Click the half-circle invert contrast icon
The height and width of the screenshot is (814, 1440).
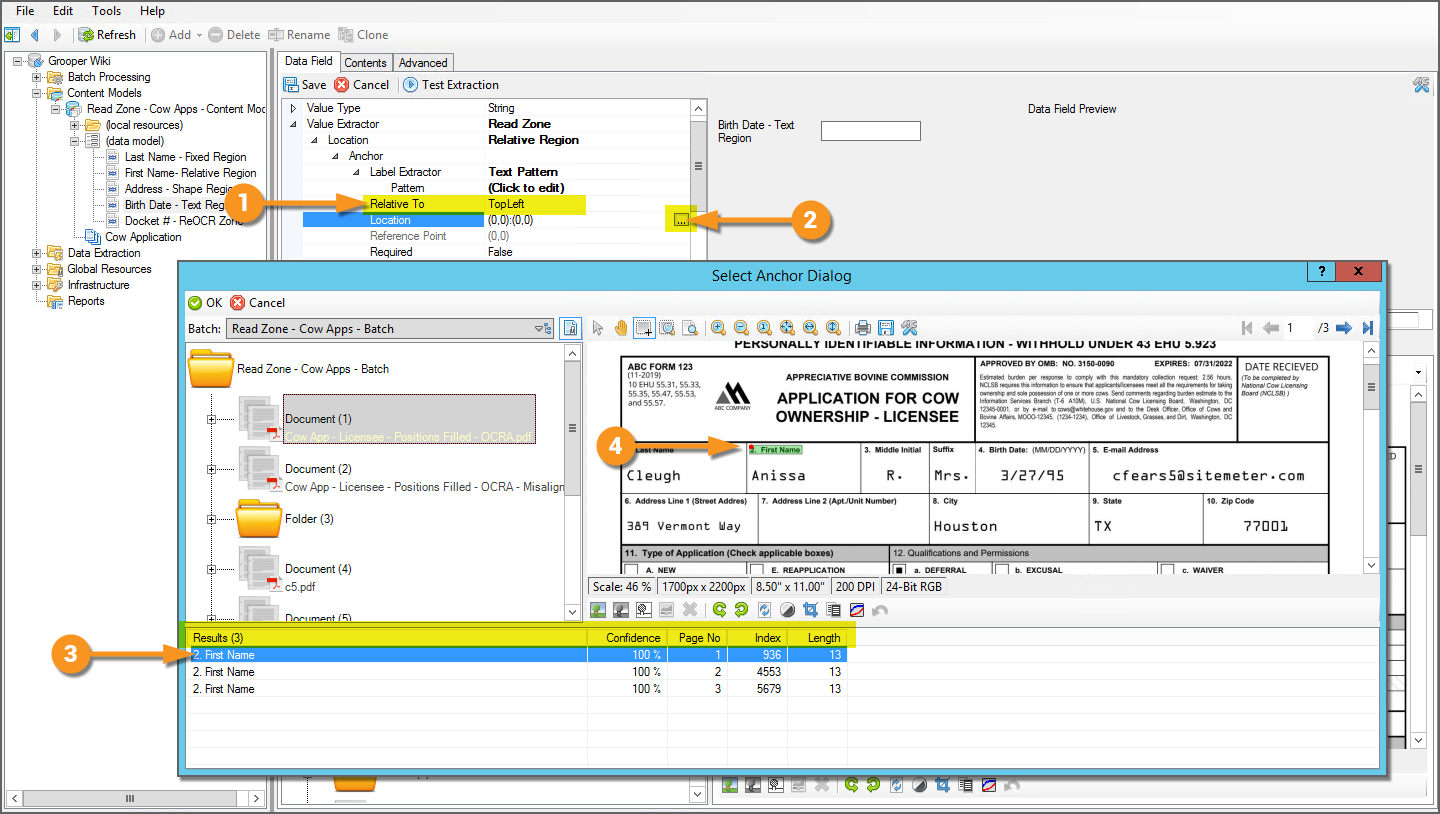point(789,609)
